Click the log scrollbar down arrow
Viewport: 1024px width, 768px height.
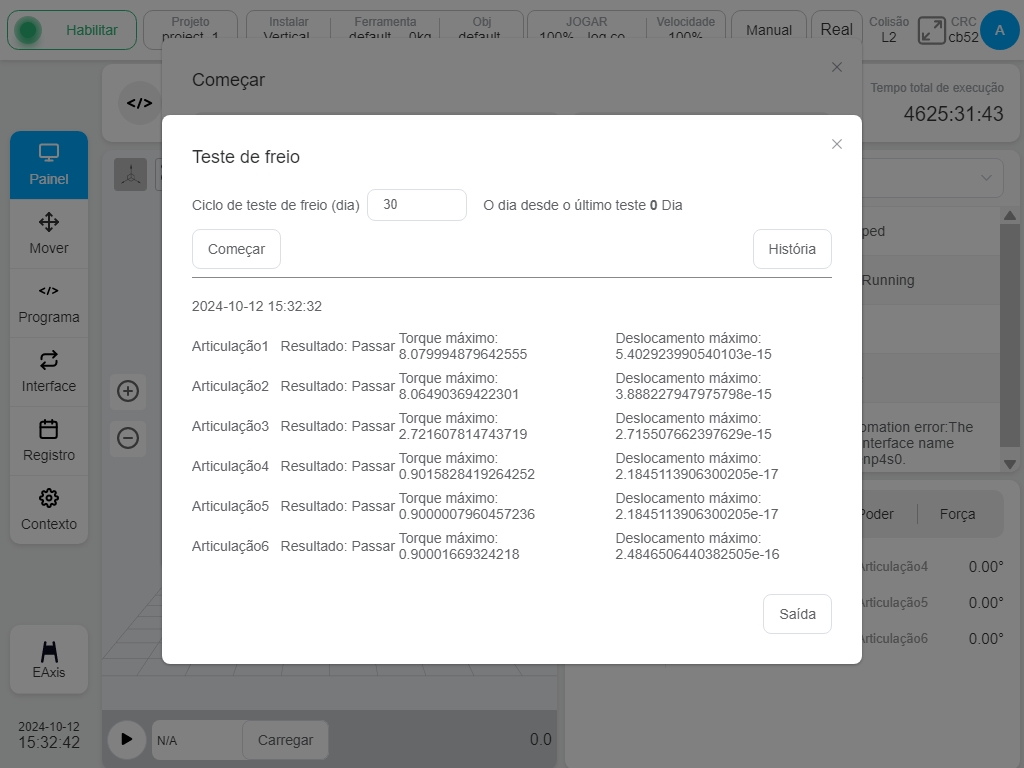[1010, 464]
